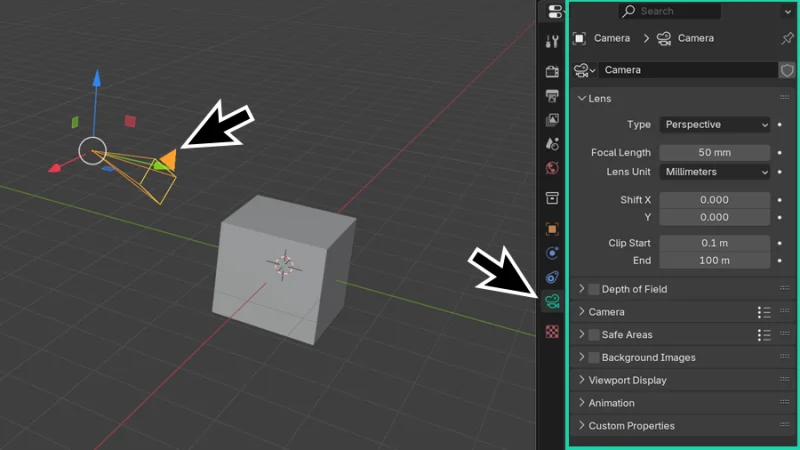Click the Camera data name field

tap(688, 70)
